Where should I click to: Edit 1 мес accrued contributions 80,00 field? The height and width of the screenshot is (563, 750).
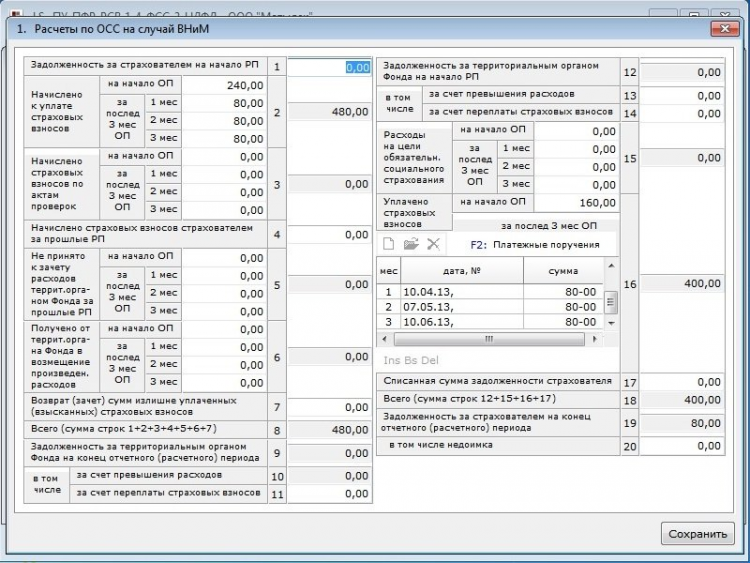point(224,103)
